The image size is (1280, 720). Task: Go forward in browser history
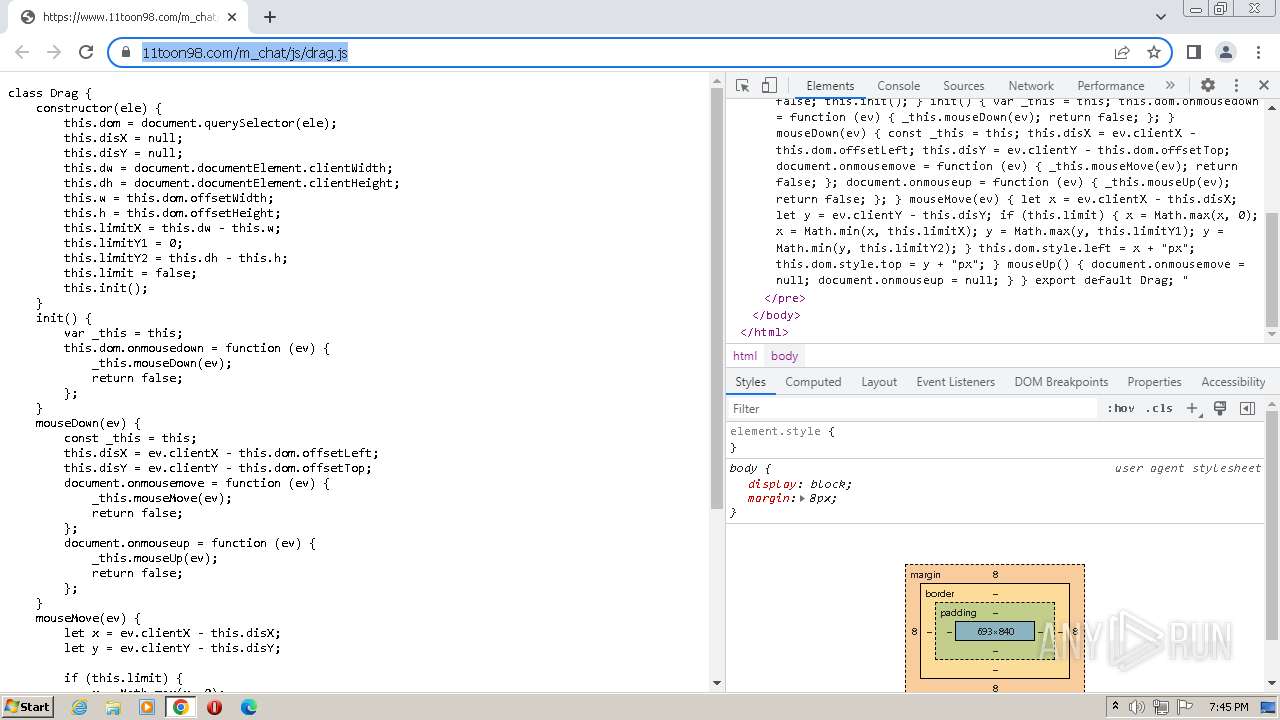click(54, 52)
